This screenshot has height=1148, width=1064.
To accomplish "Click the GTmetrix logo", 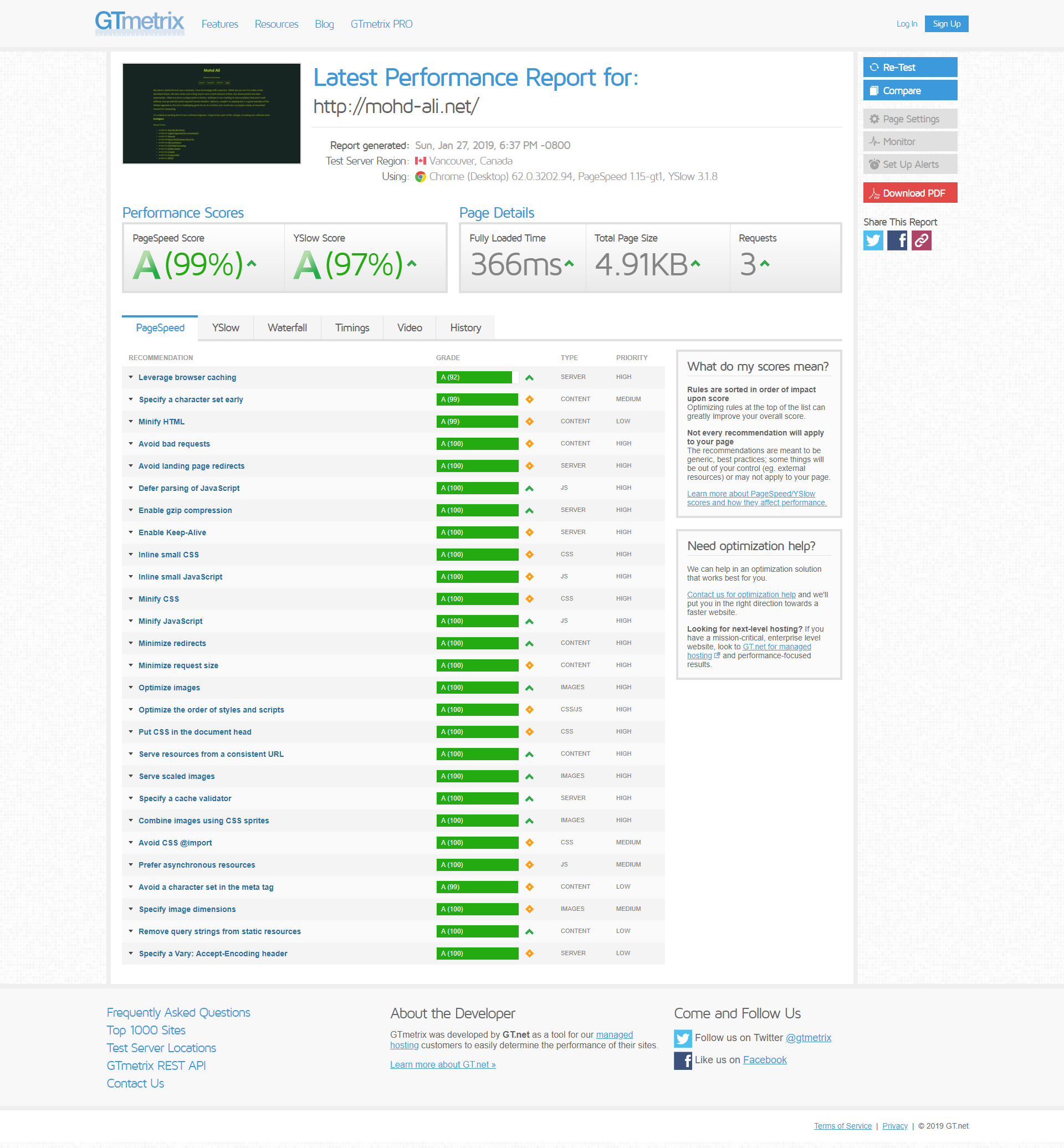I will point(139,23).
